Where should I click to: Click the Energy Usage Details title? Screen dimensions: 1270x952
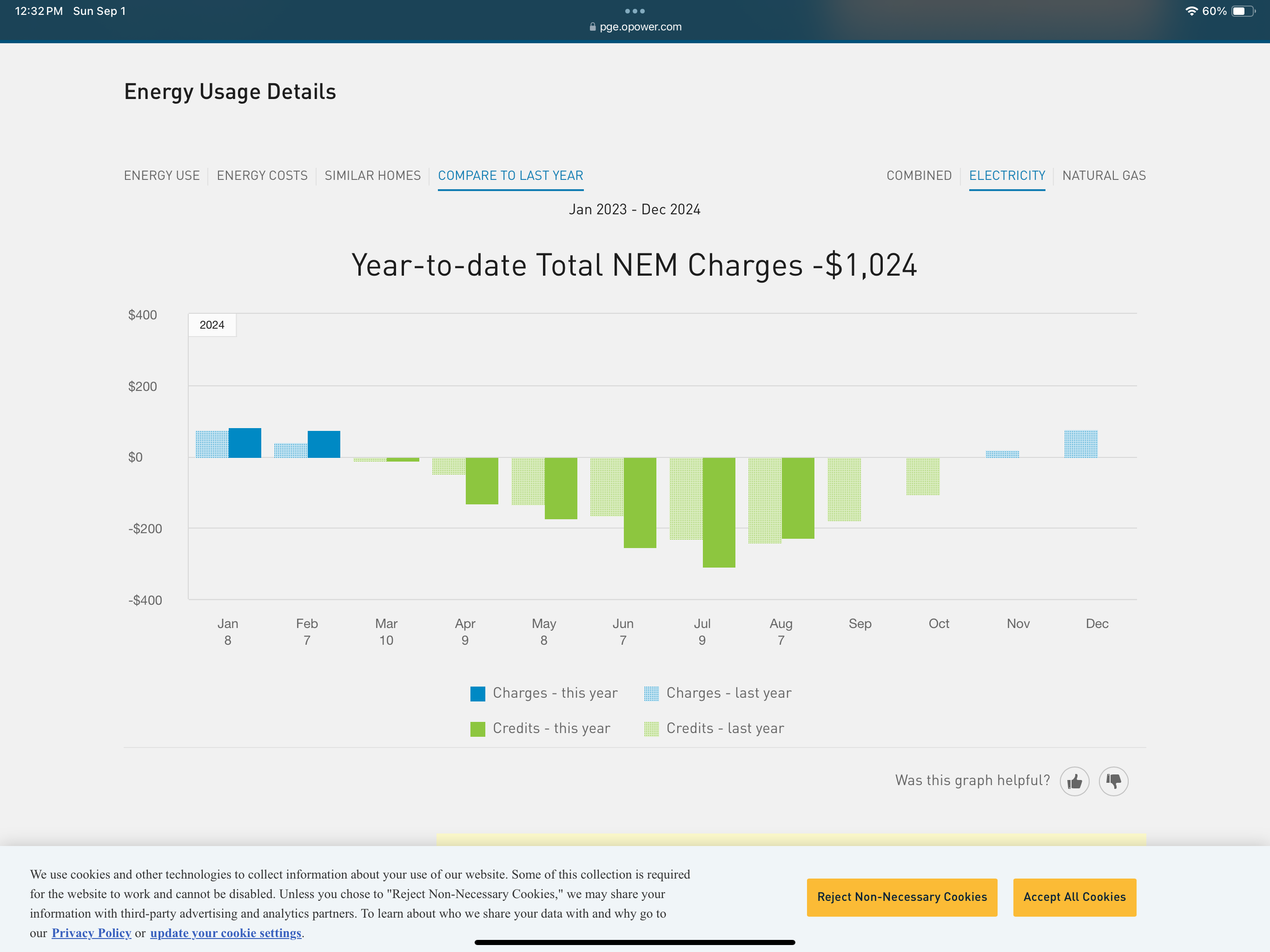pos(230,92)
